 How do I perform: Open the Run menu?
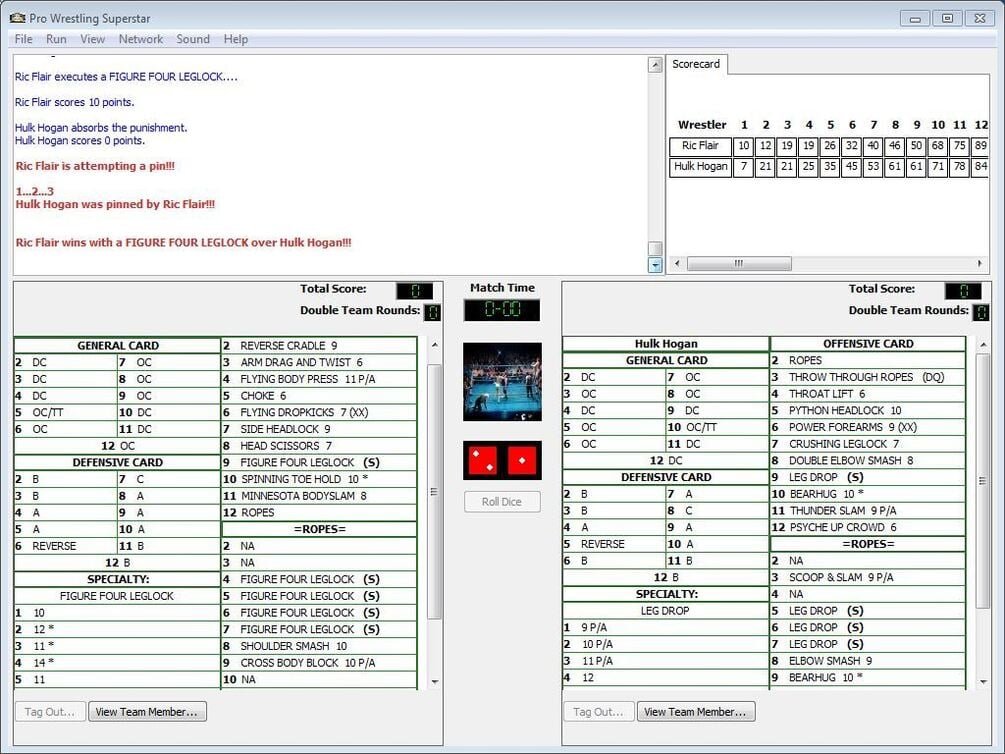[56, 39]
